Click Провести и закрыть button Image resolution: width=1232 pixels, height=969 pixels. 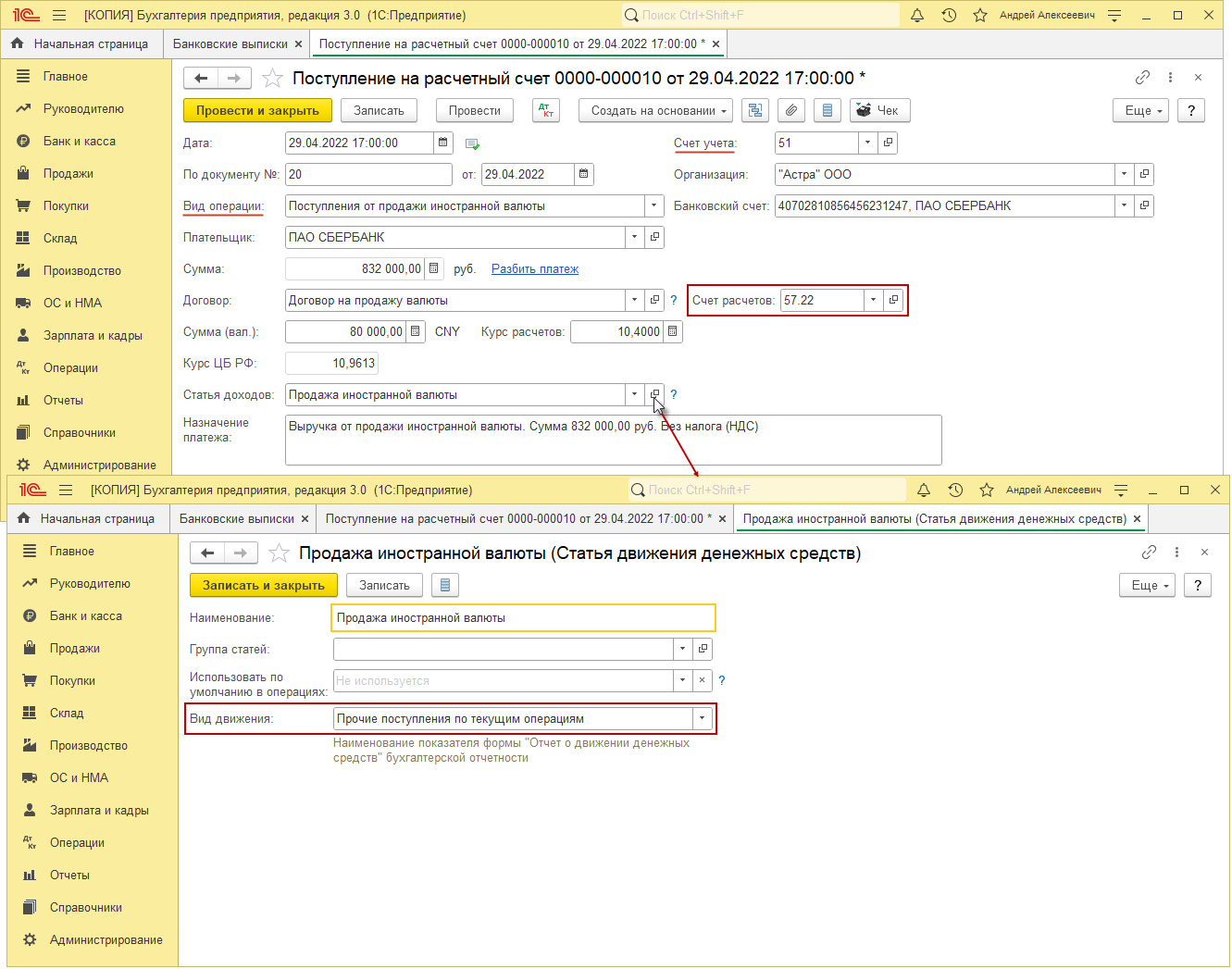coord(257,110)
